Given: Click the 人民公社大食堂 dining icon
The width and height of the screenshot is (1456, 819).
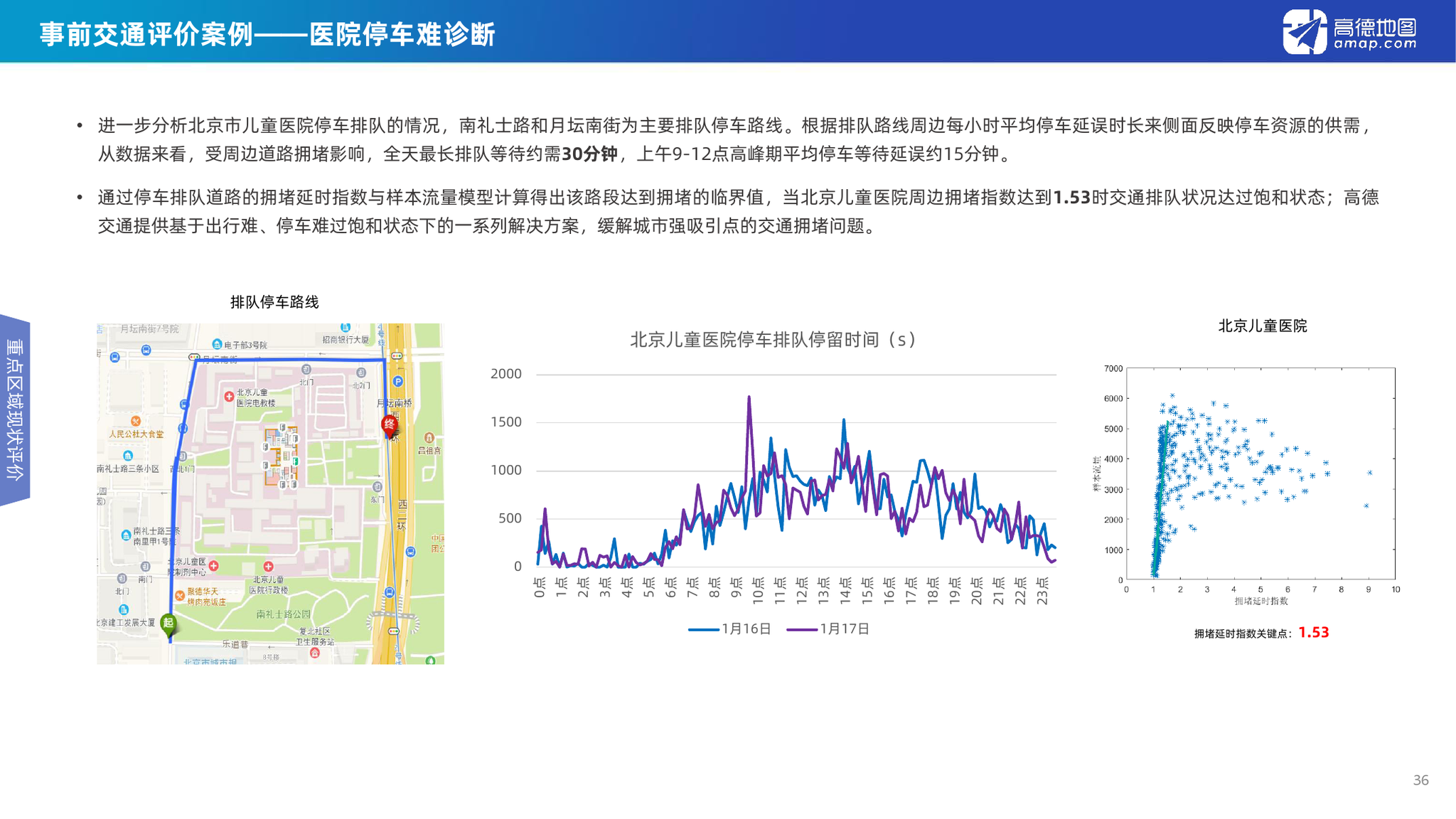Looking at the screenshot, I should pos(135,422).
